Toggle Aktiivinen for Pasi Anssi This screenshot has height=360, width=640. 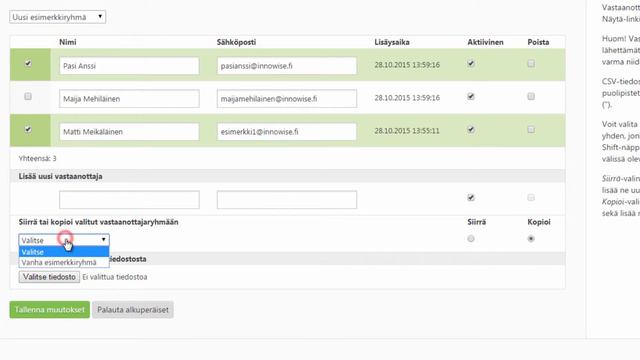click(471, 64)
